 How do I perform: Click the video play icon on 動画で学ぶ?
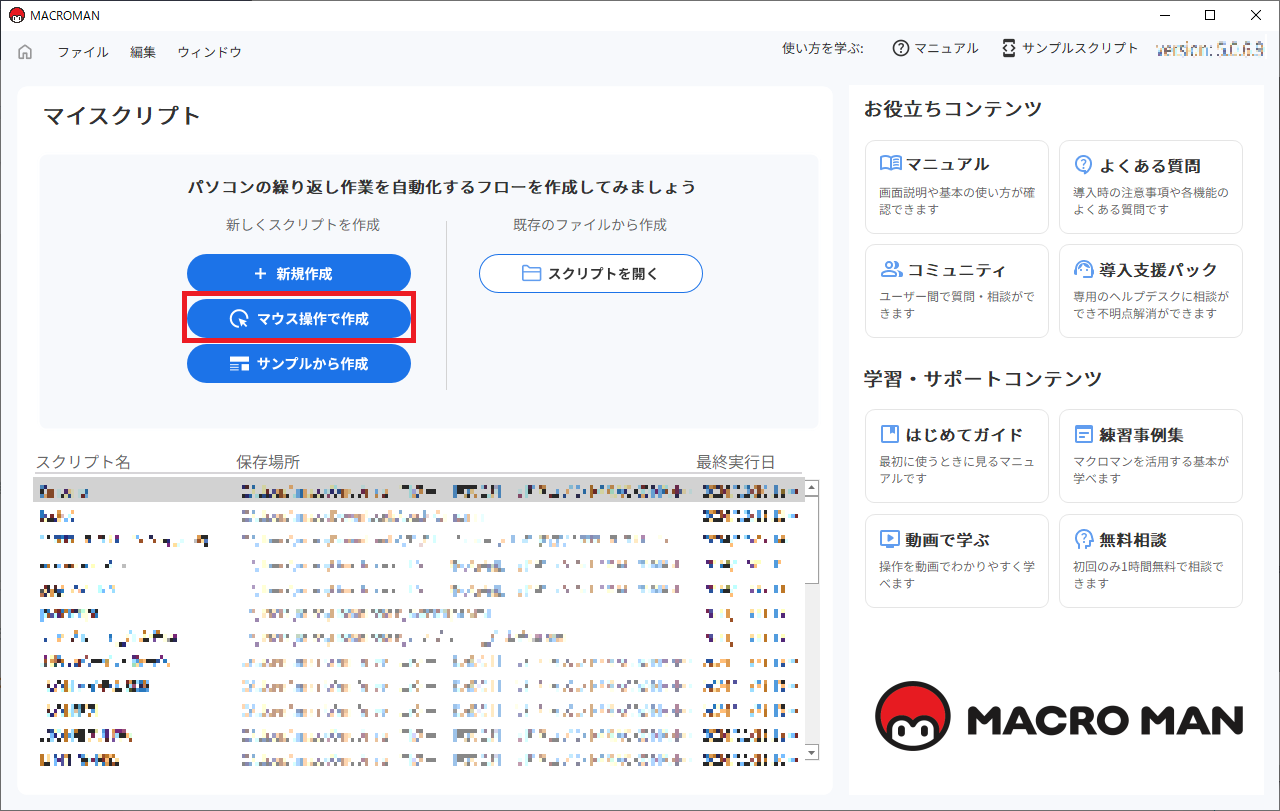tap(890, 539)
